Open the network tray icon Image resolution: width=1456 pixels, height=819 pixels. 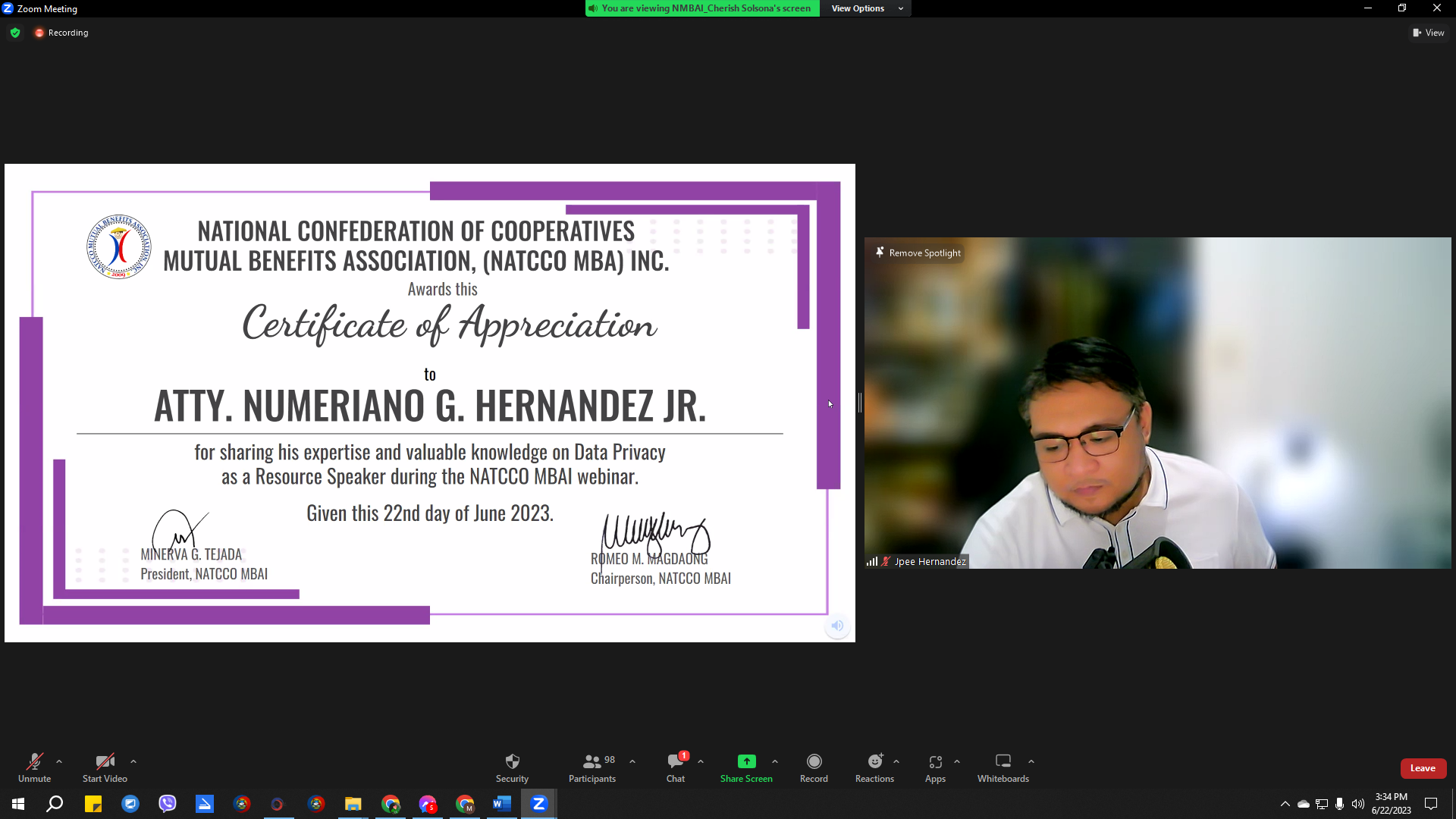(1322, 804)
